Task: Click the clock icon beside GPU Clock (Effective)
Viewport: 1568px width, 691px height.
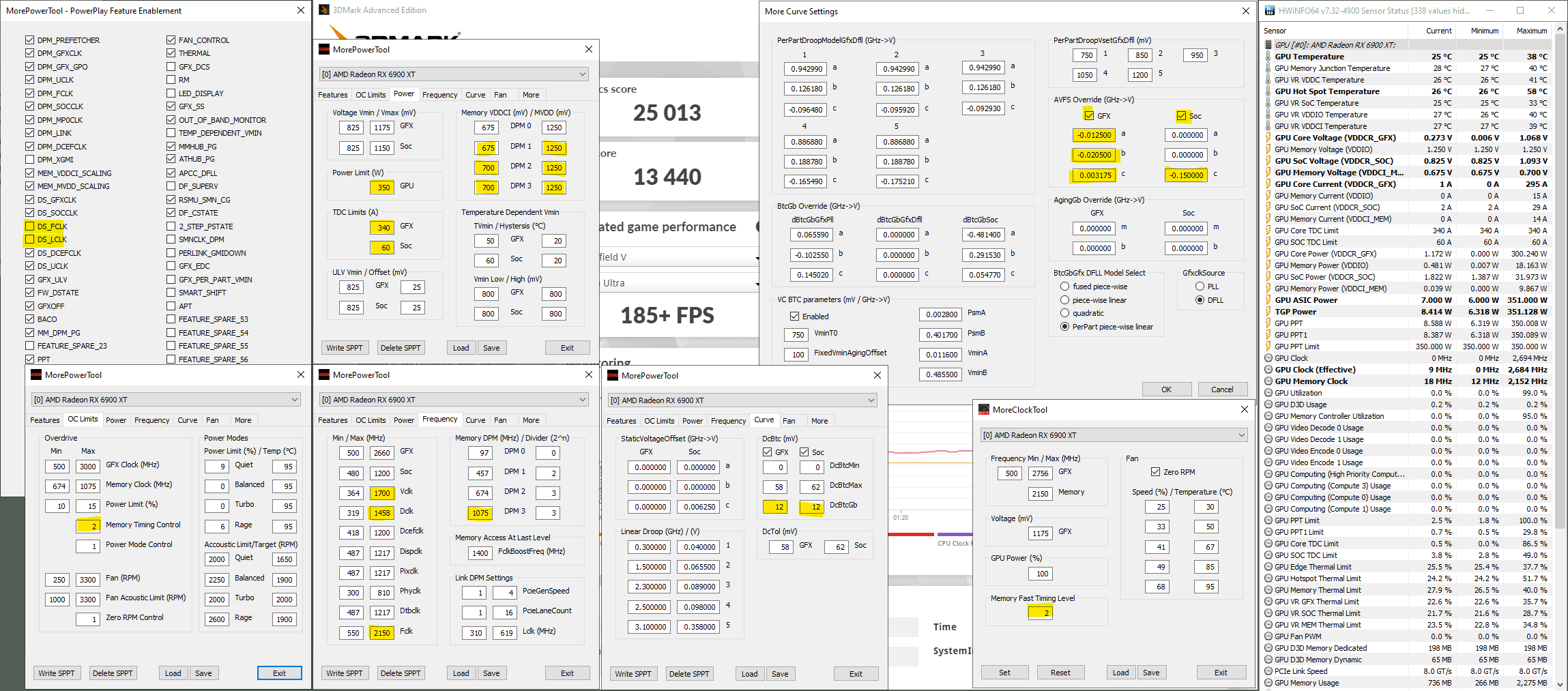Action: click(x=1268, y=370)
